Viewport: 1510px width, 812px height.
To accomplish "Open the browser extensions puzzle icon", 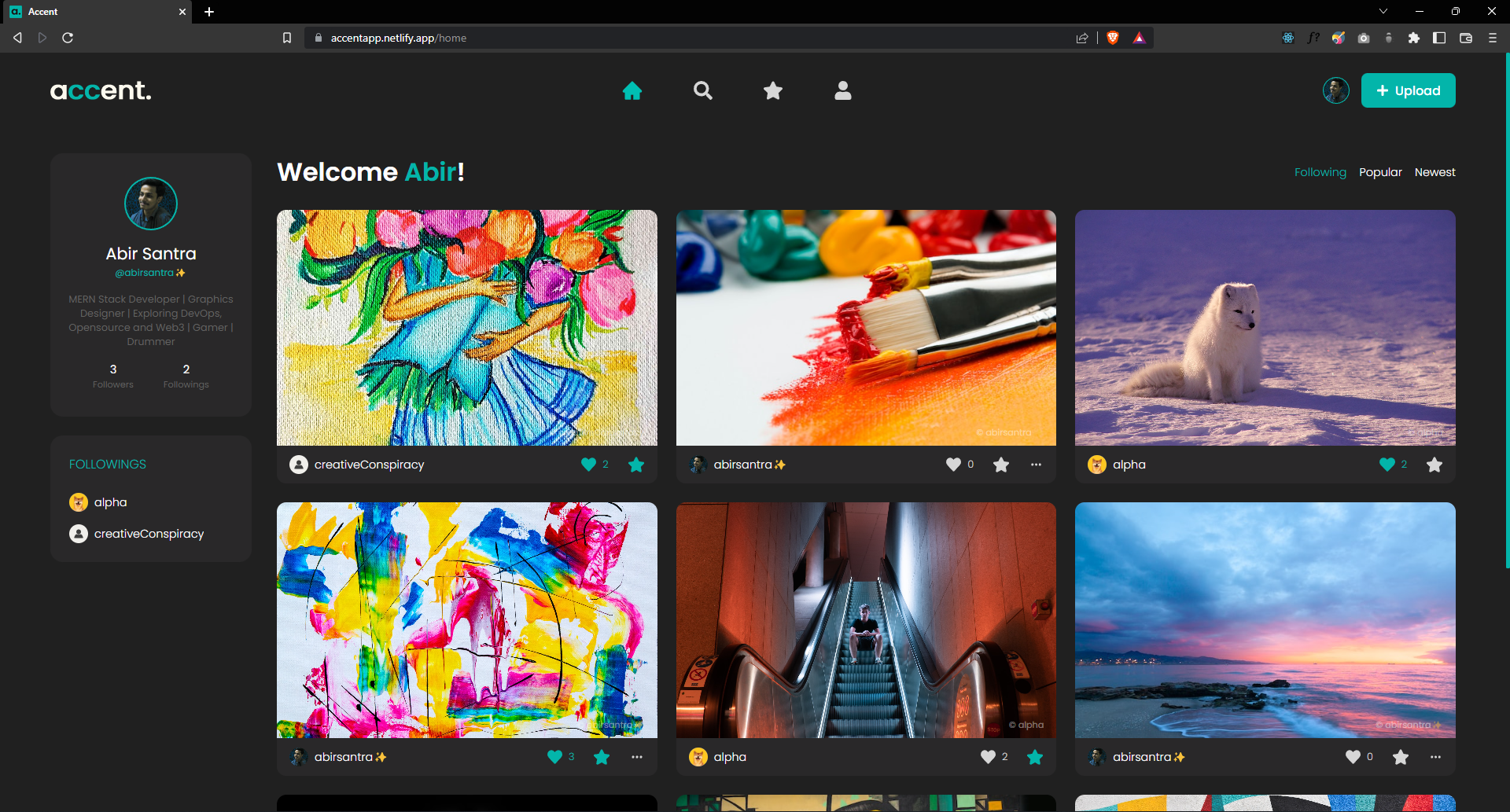I will 1414,38.
